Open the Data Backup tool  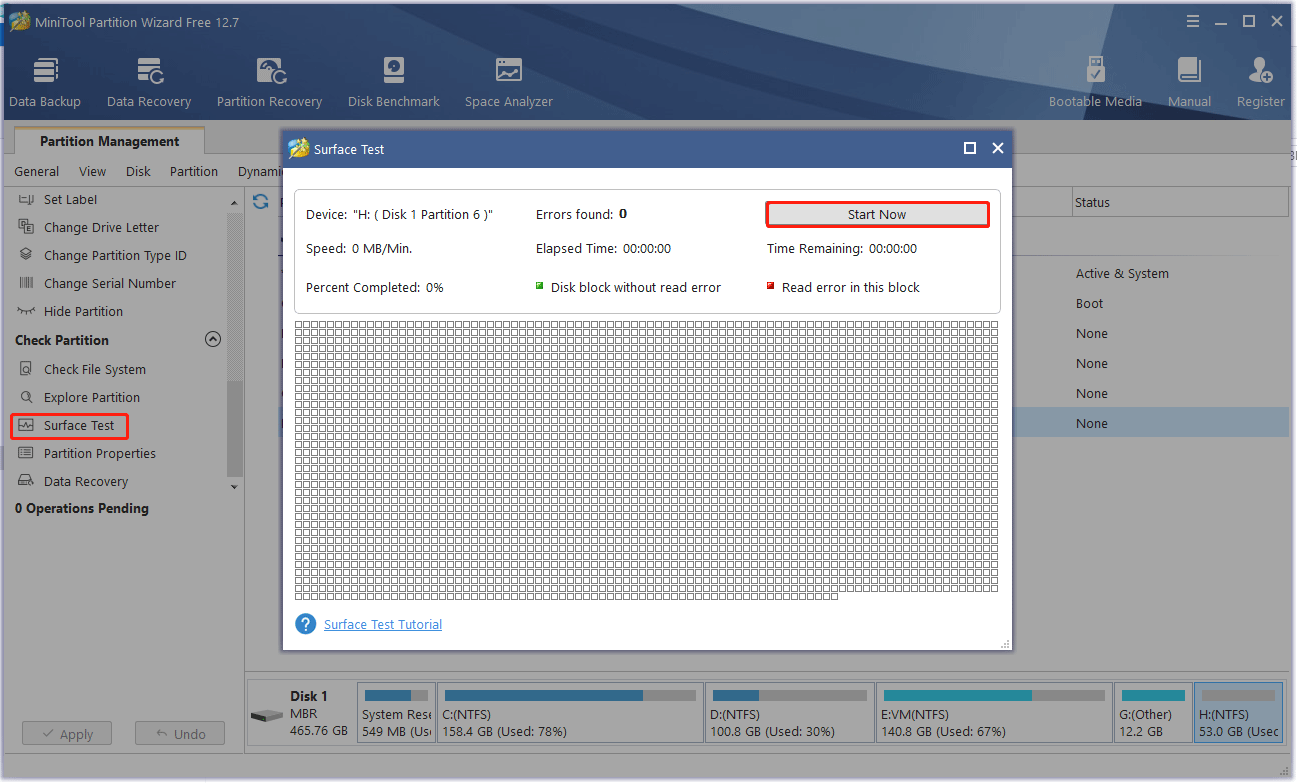coord(45,80)
